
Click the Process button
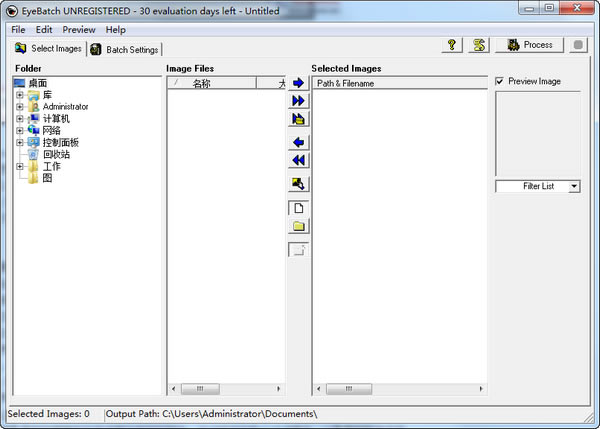[x=530, y=45]
